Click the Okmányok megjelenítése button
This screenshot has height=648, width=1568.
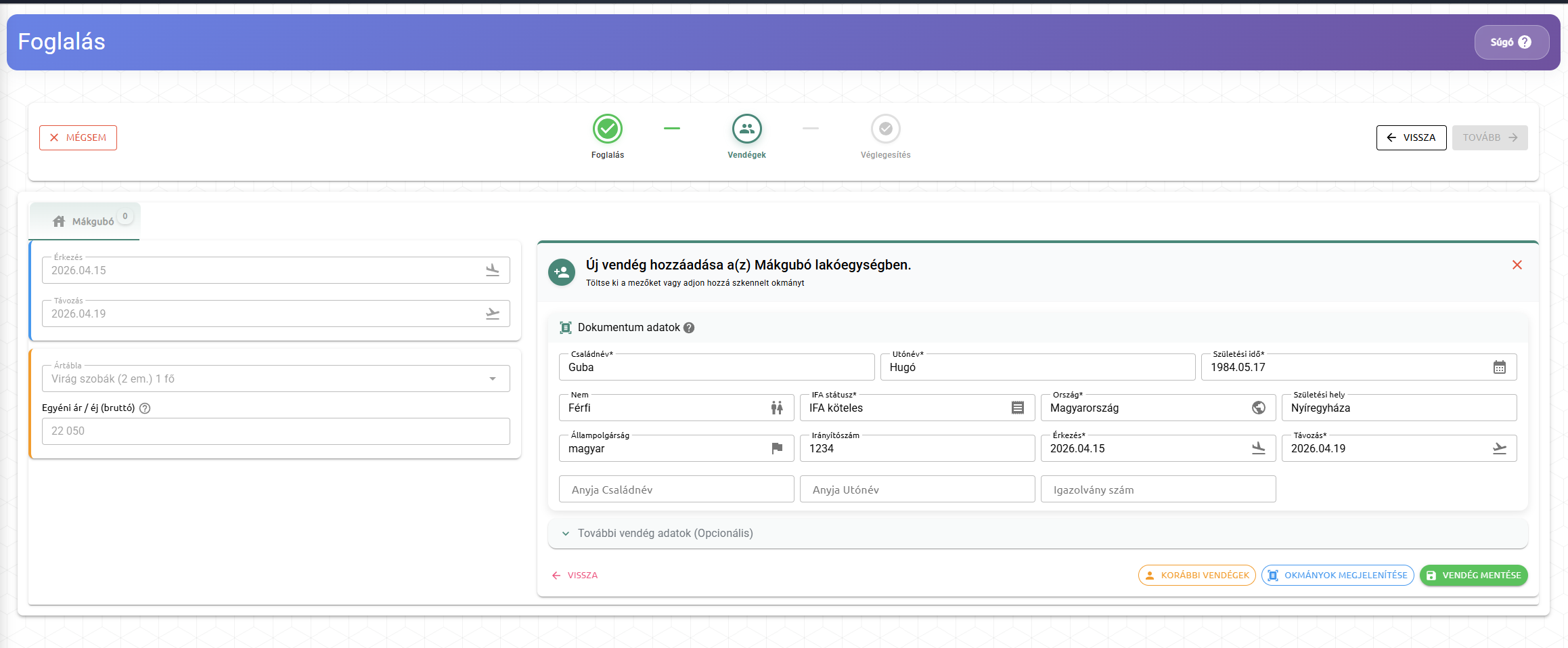click(1337, 576)
